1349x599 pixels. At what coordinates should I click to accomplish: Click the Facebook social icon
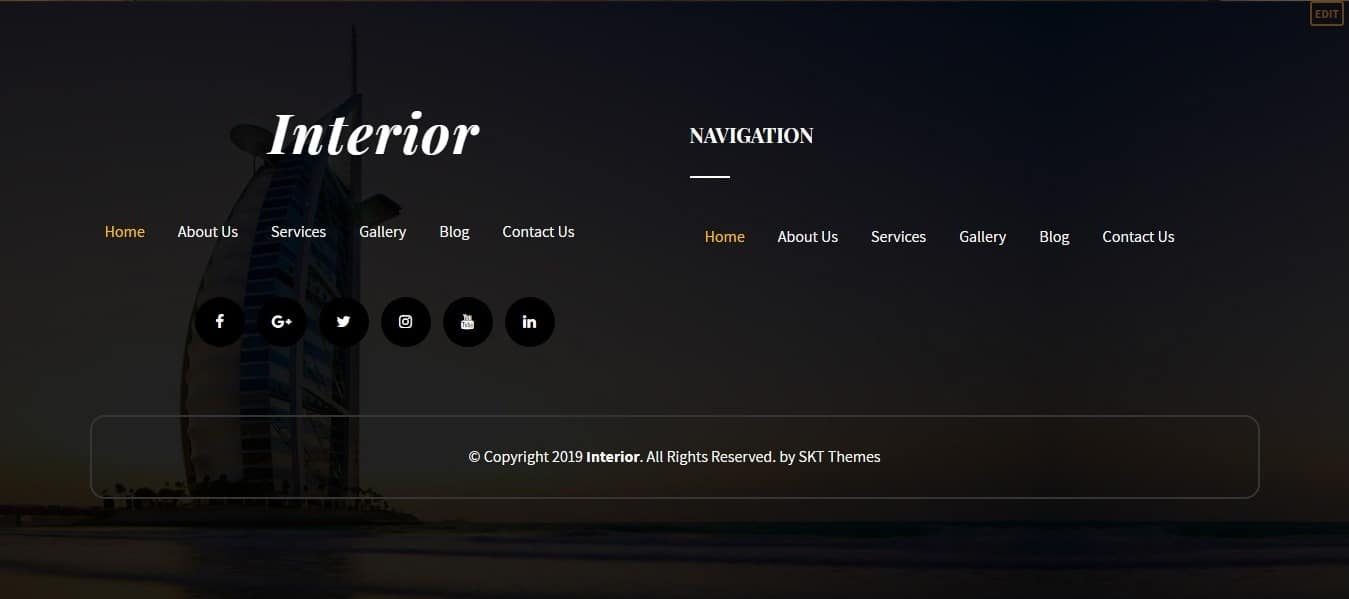(220, 322)
